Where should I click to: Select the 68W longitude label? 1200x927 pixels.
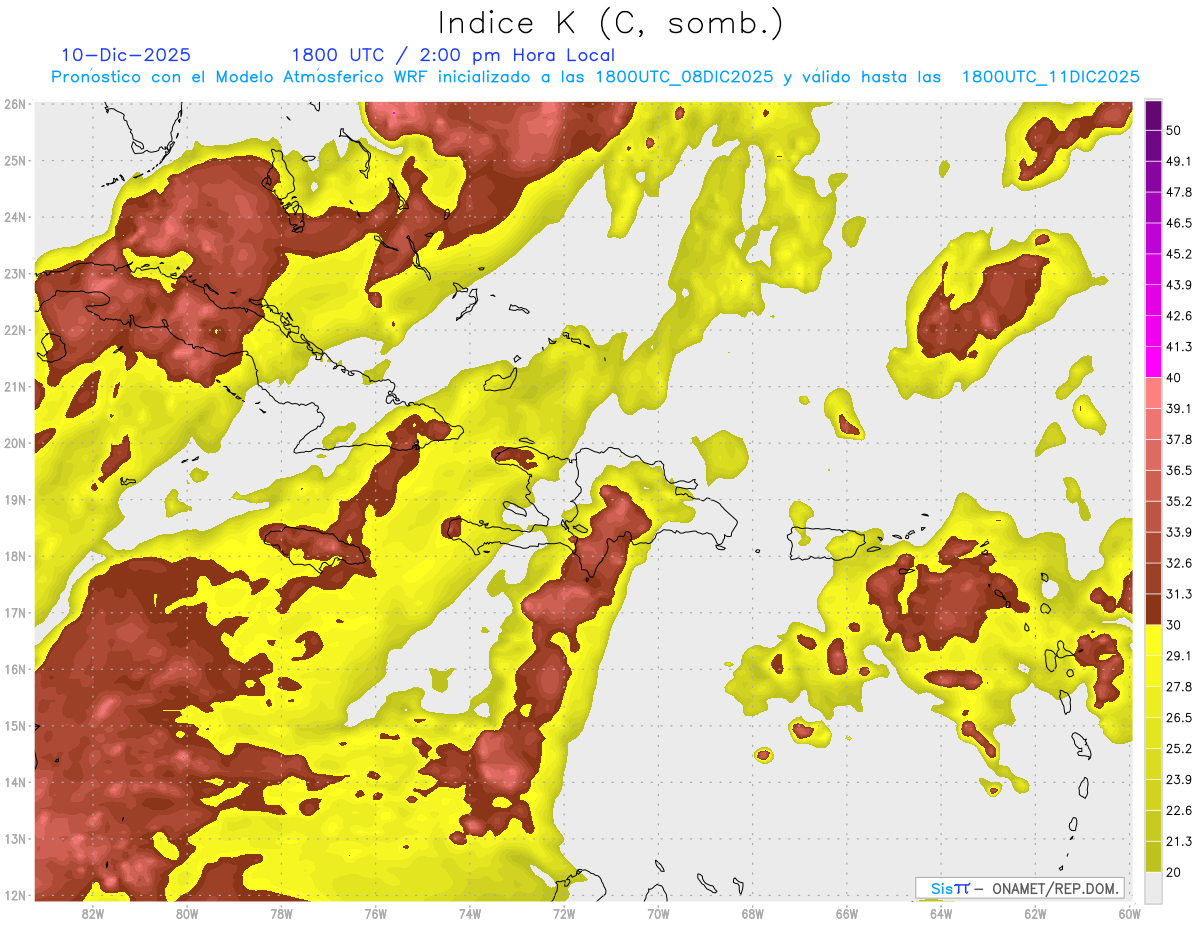coord(752,913)
